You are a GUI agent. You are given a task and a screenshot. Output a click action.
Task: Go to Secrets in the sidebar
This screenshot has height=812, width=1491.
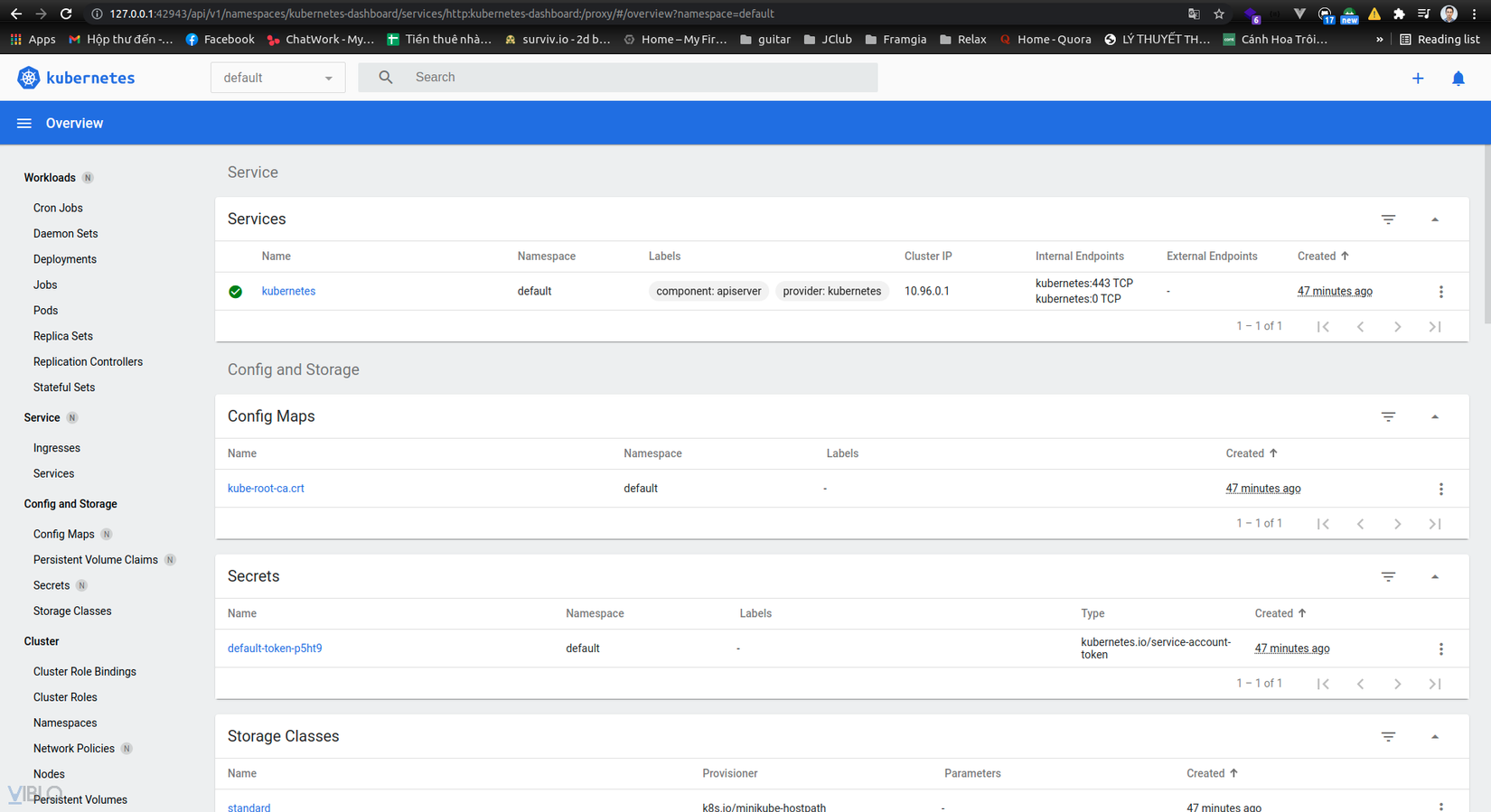tap(52, 586)
